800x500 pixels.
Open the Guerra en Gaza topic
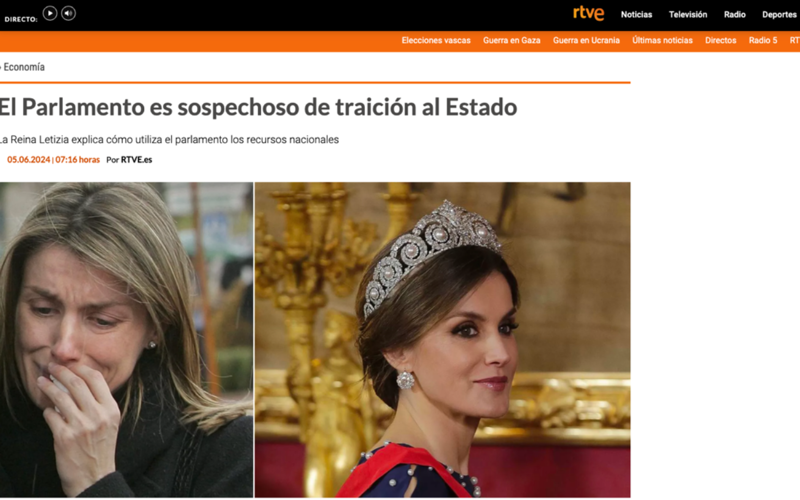511,40
